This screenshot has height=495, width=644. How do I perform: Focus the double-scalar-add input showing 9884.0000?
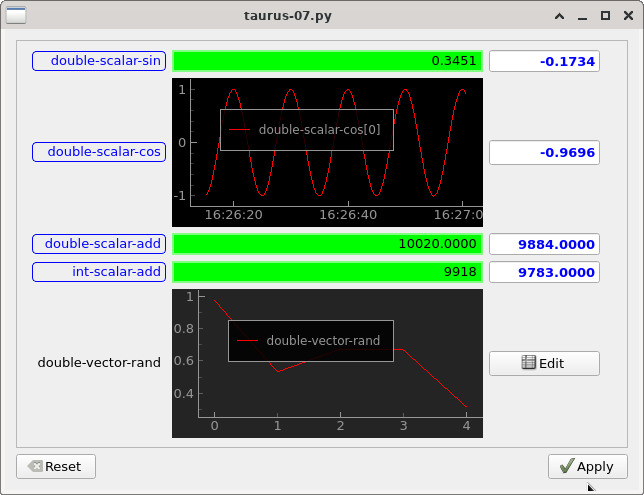tap(544, 243)
